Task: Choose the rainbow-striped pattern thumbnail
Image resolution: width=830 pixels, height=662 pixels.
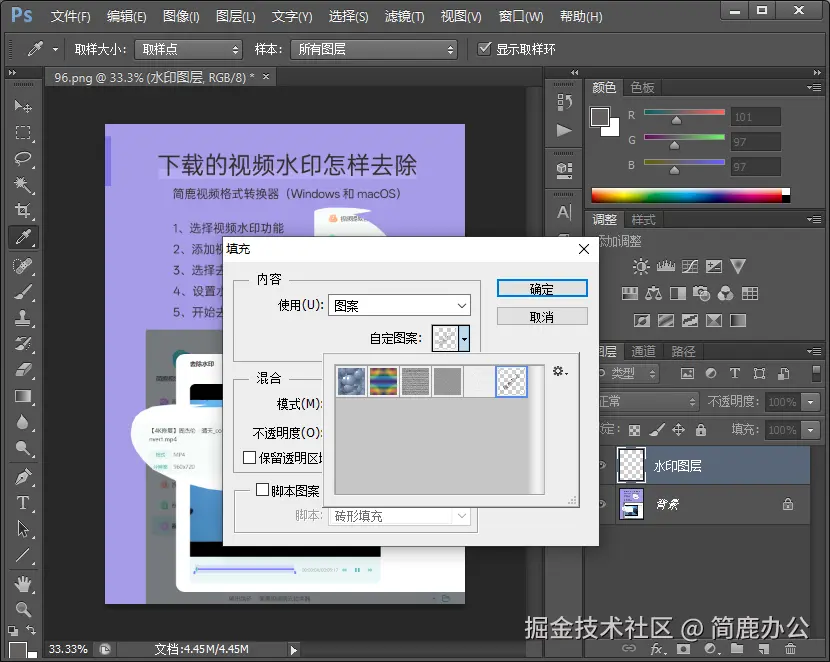Action: coord(383,381)
